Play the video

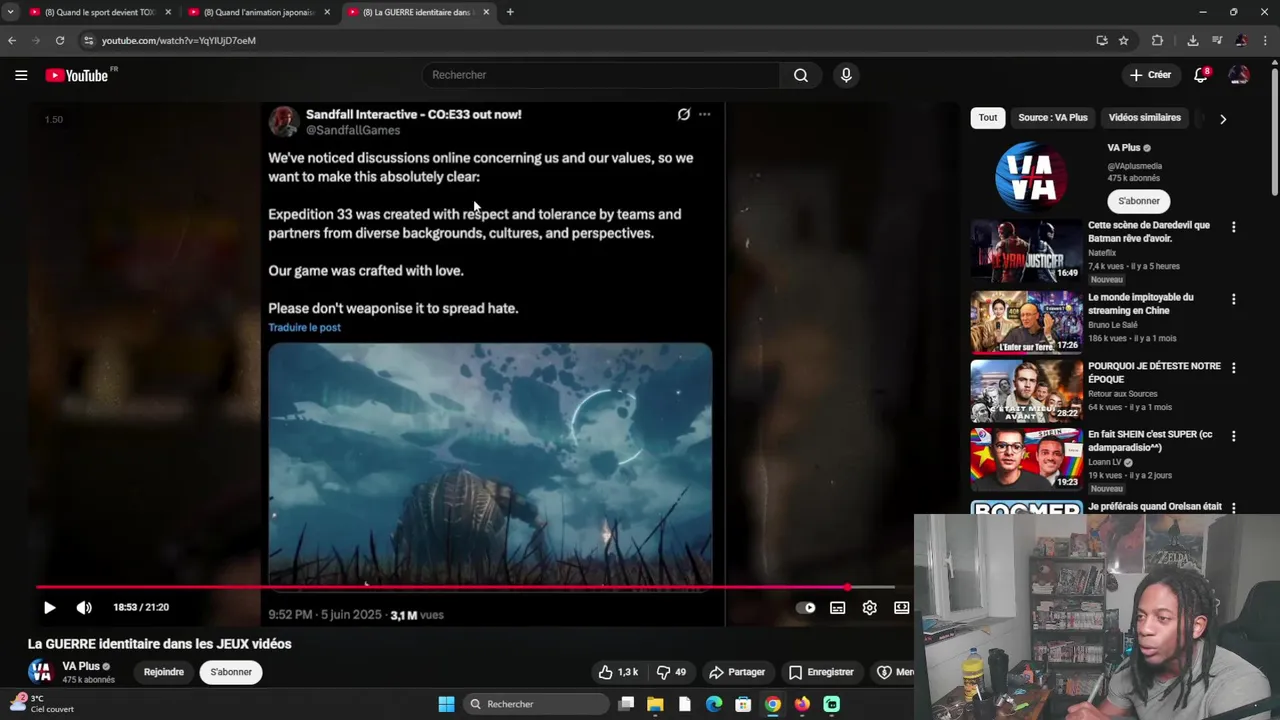point(49,607)
